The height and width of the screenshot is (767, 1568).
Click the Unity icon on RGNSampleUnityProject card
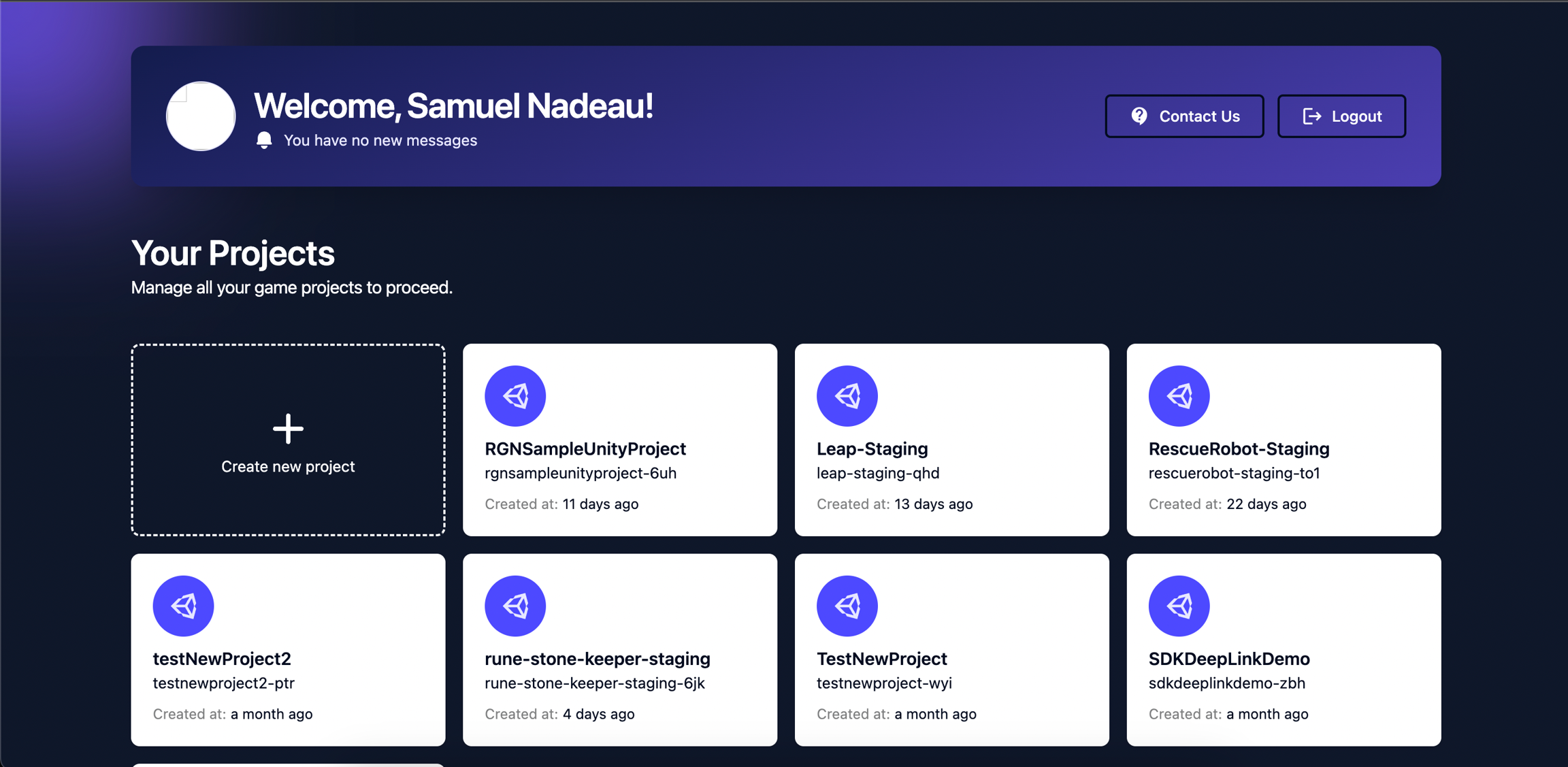[515, 396]
